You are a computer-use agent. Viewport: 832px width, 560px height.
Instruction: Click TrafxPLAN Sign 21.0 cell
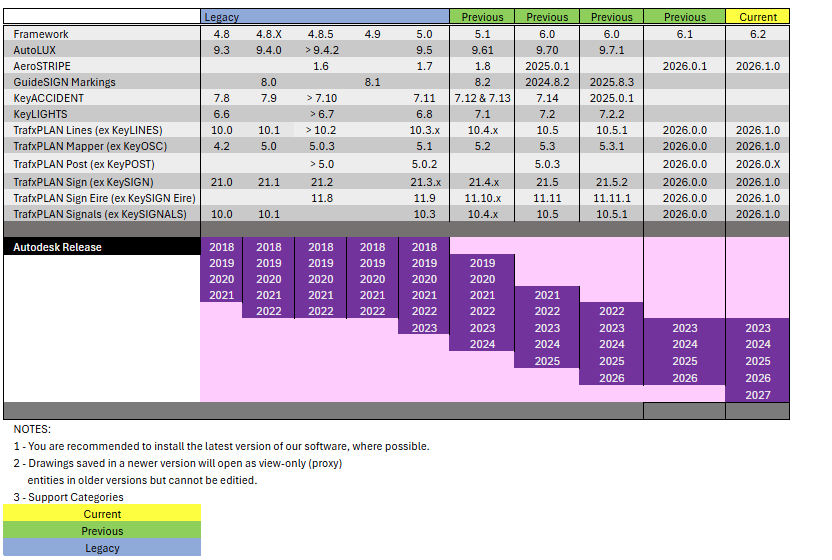click(x=221, y=182)
